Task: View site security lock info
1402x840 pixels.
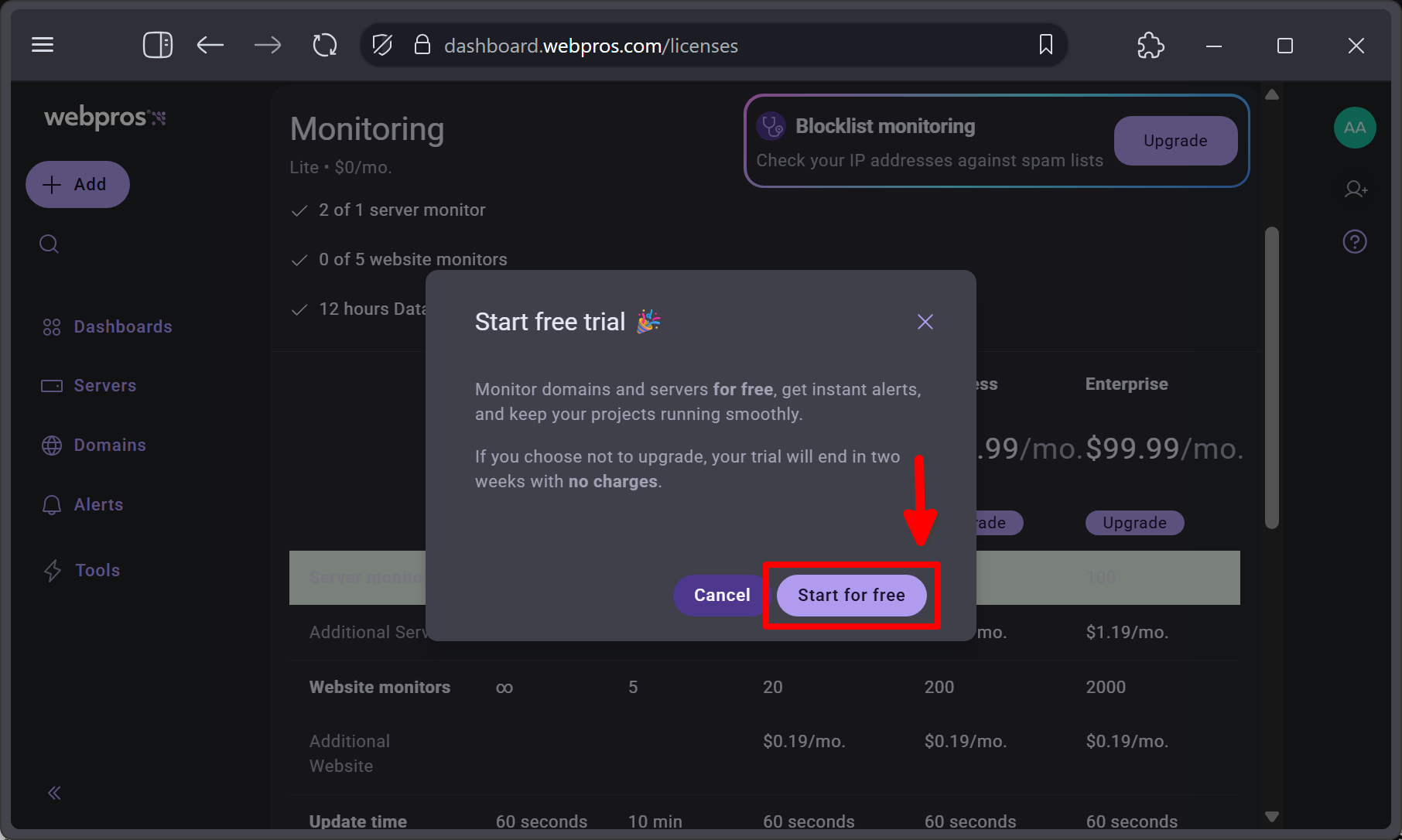Action: click(x=422, y=45)
